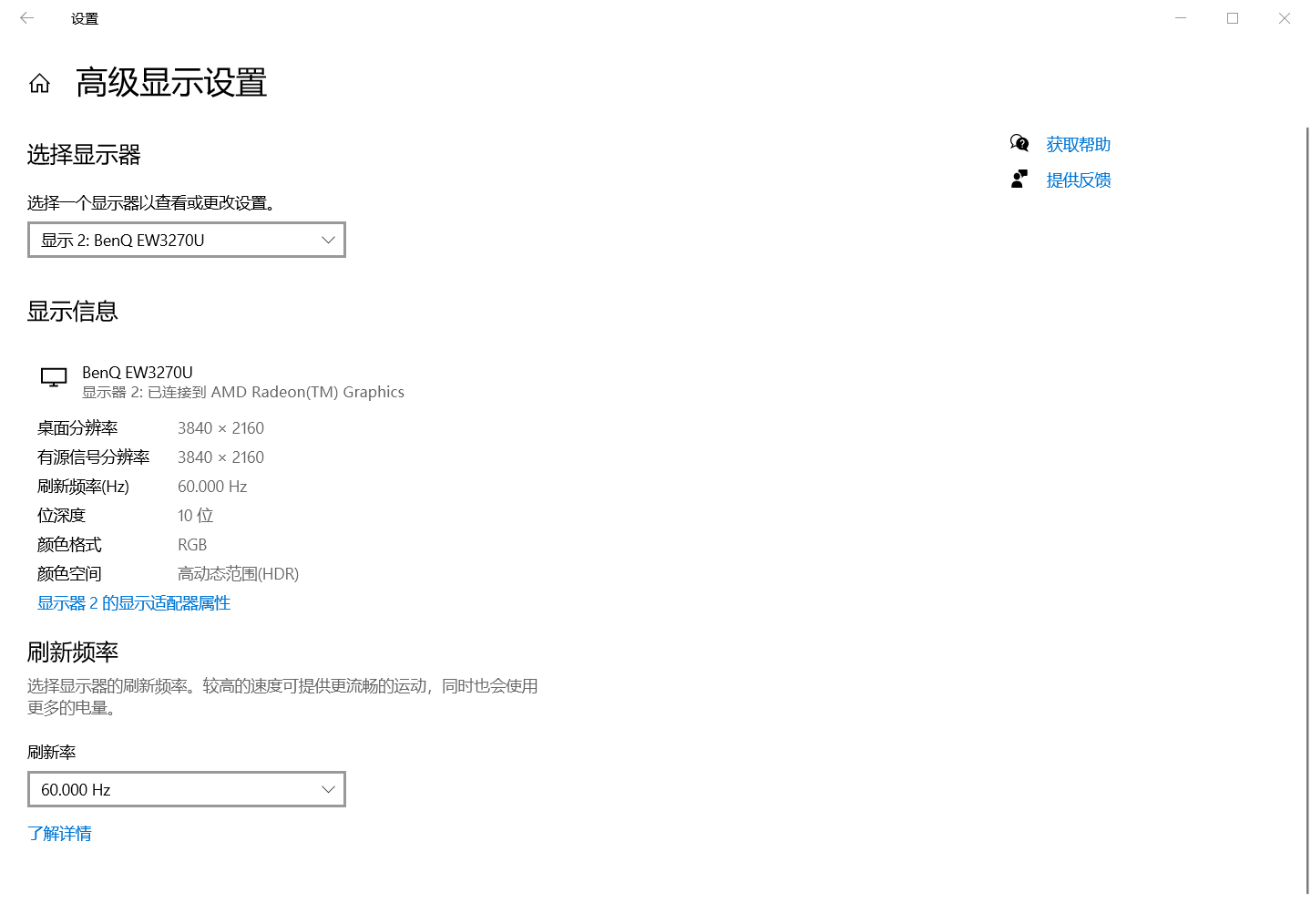Click the 刷新频率 section heading

click(x=73, y=652)
